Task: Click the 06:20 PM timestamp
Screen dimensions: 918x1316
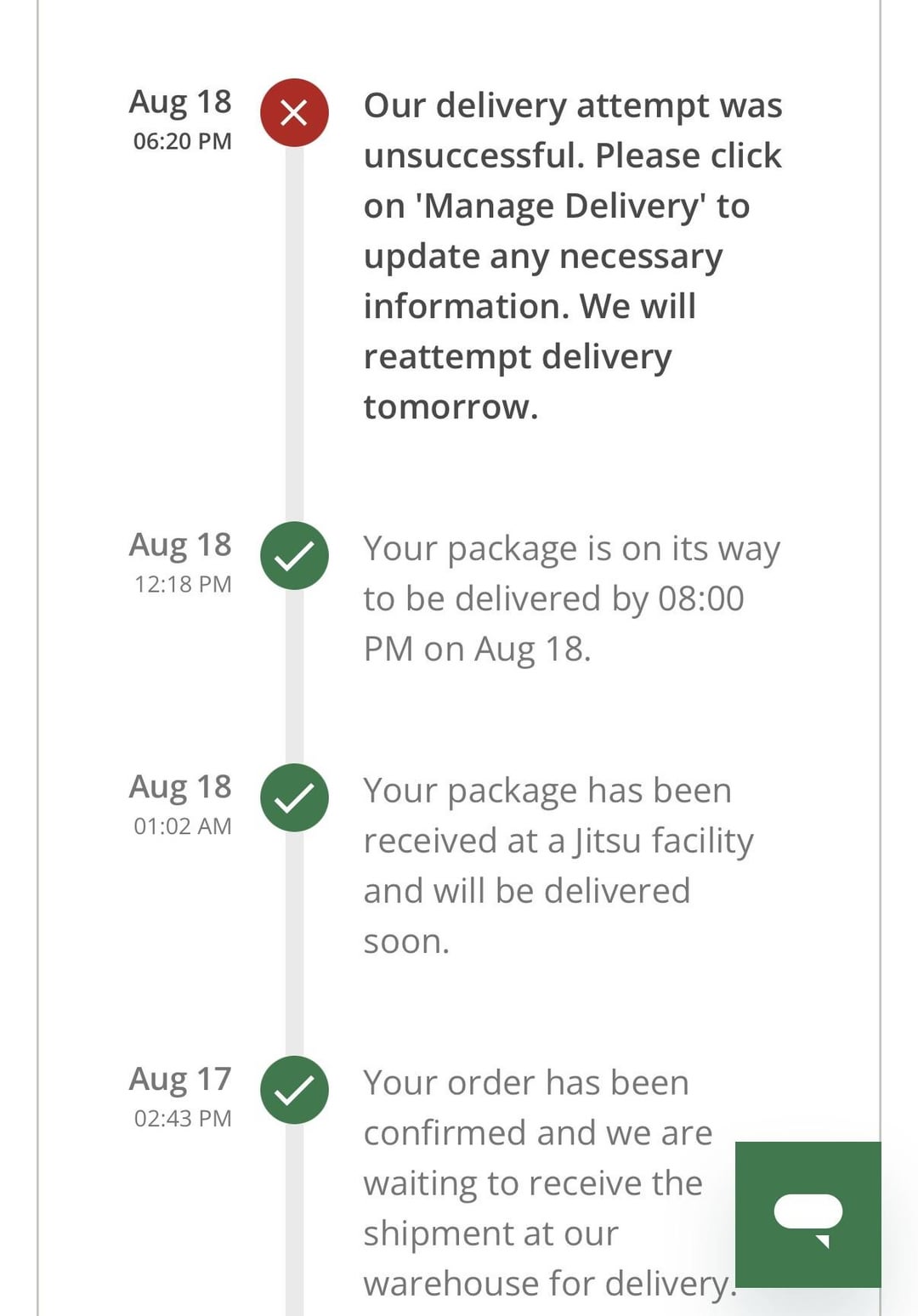Action: tap(182, 141)
